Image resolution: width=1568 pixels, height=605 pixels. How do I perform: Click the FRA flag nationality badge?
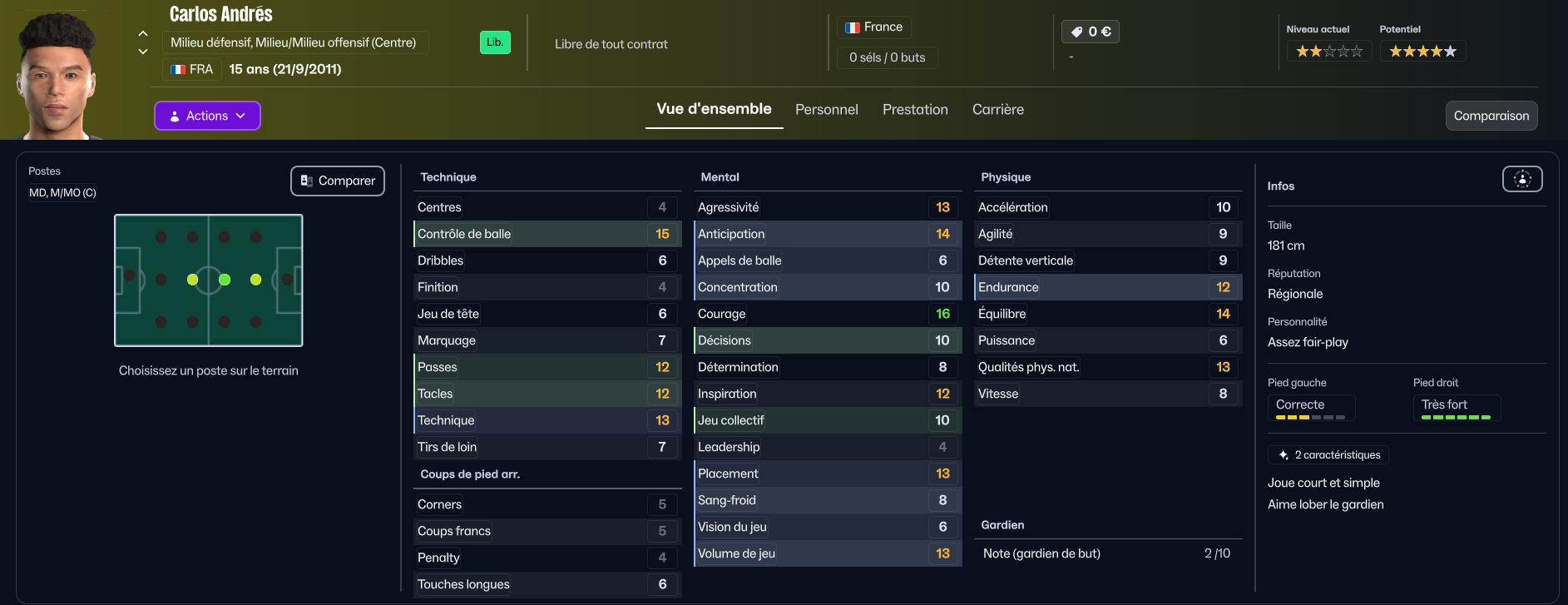(x=192, y=69)
